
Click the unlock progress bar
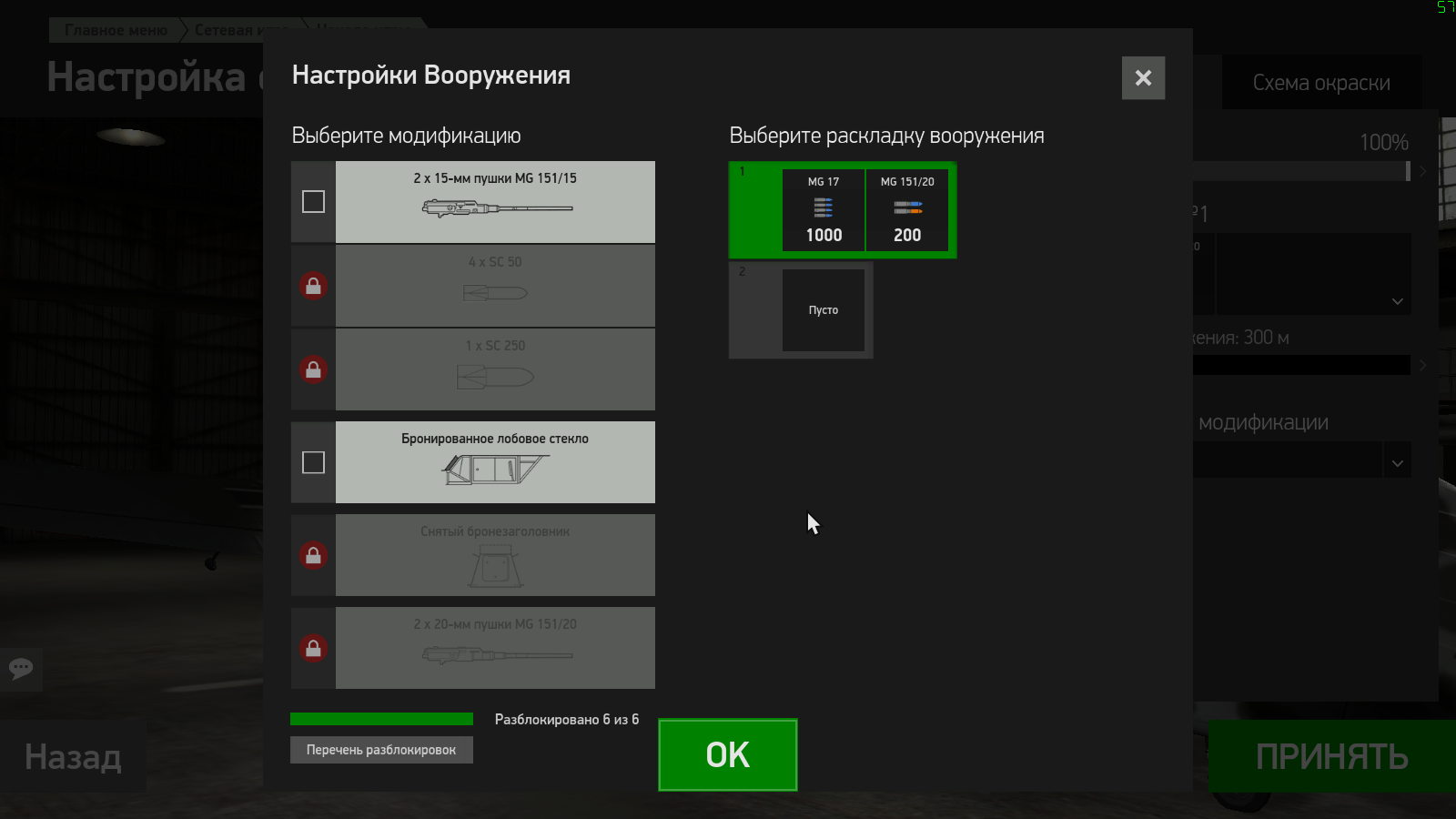(381, 719)
